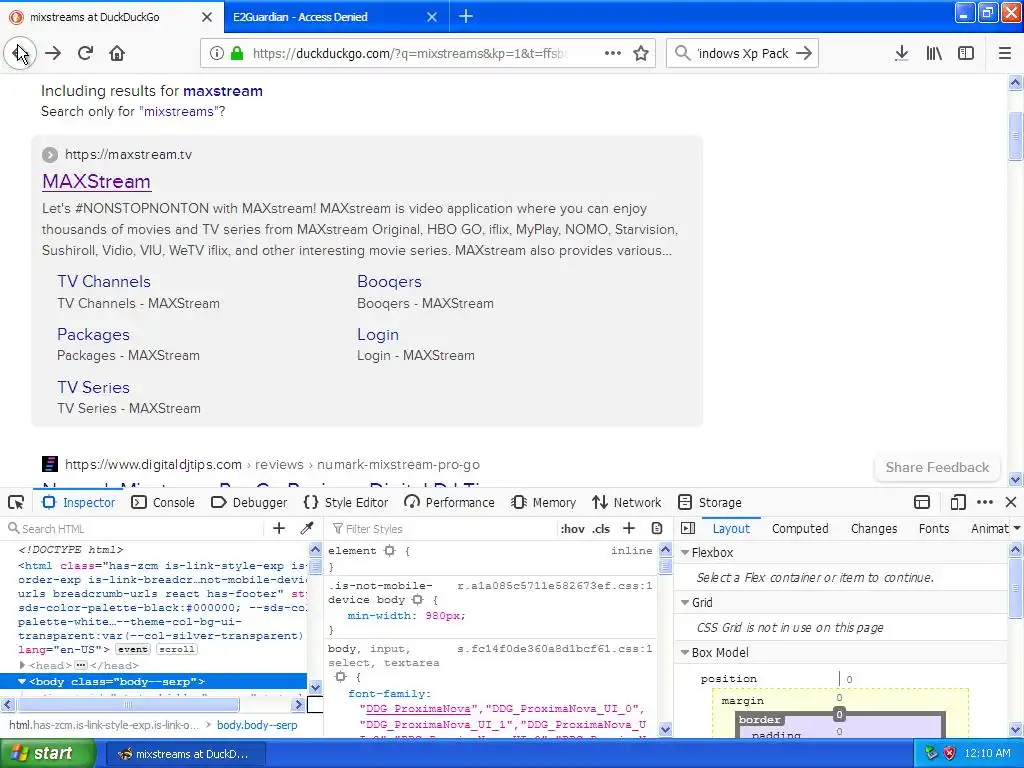
Task: Toggle print media simulation page icon
Action: point(657,528)
